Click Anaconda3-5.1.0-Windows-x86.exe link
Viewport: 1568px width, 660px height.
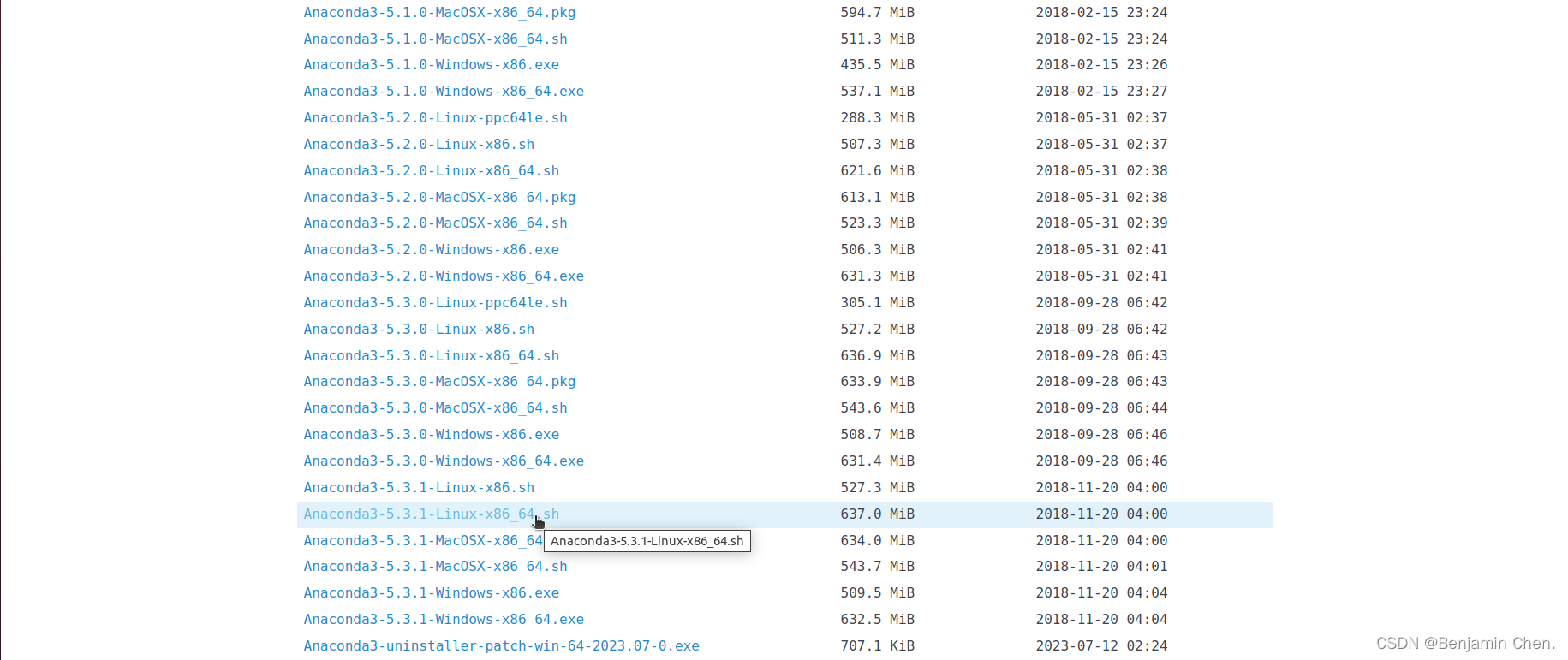click(x=431, y=65)
